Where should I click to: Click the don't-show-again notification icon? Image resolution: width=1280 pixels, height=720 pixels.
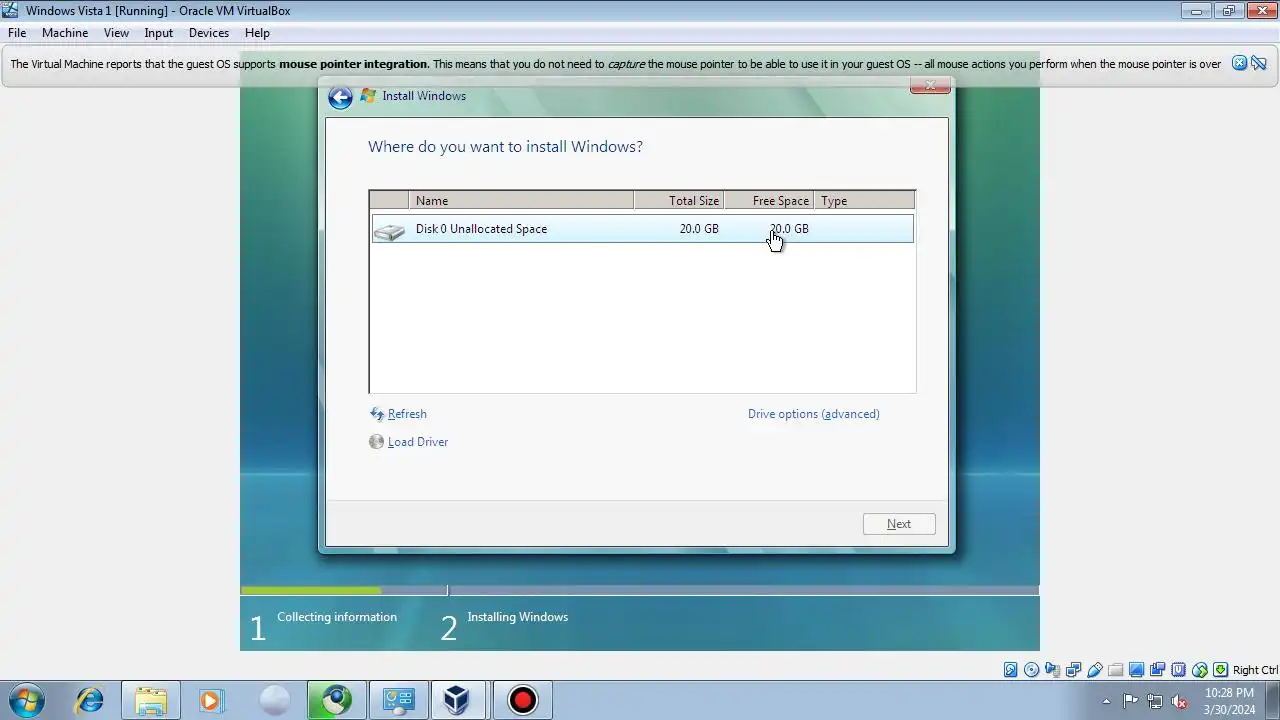[1259, 63]
